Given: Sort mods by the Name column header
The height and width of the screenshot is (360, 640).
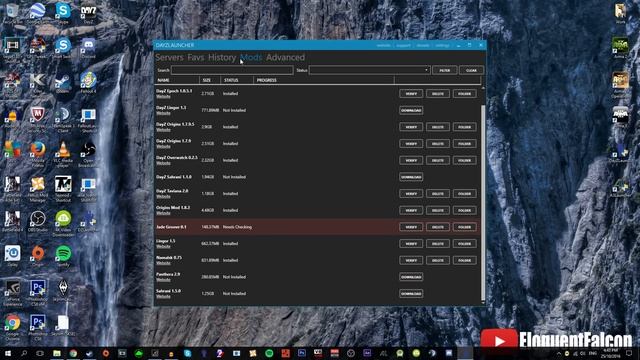Looking at the screenshot, I should pos(177,80).
